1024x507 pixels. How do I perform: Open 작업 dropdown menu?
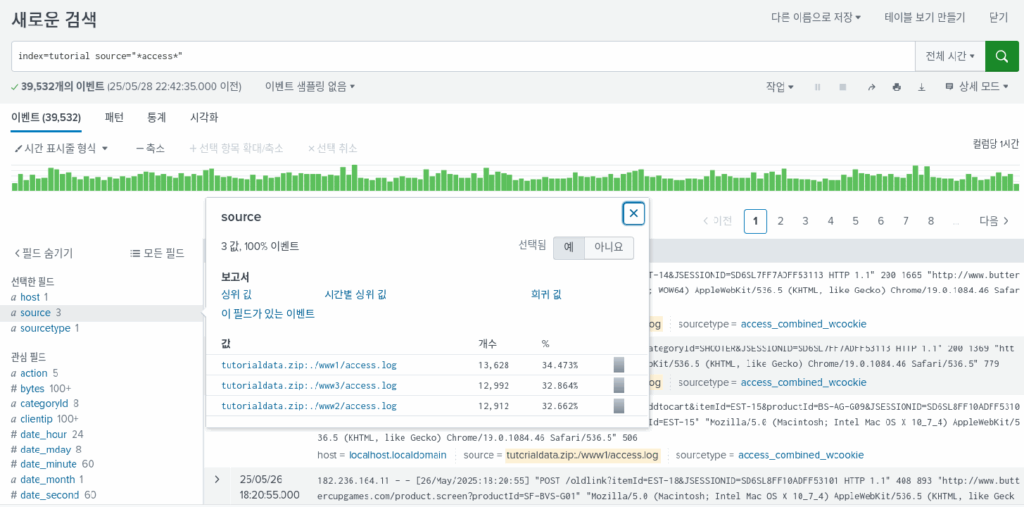[780, 87]
